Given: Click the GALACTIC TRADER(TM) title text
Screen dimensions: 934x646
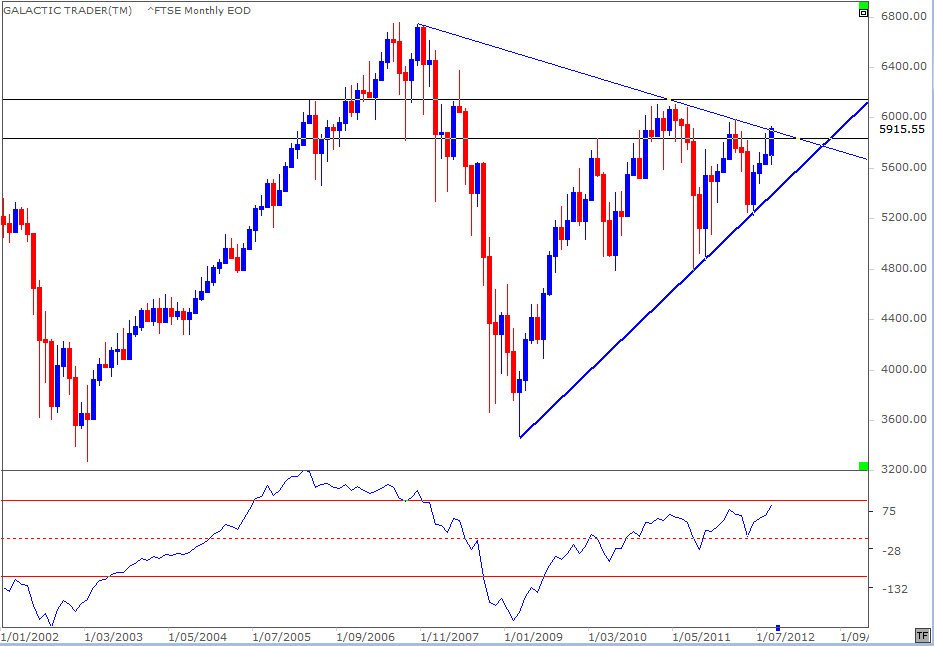Looking at the screenshot, I should coord(68,10).
